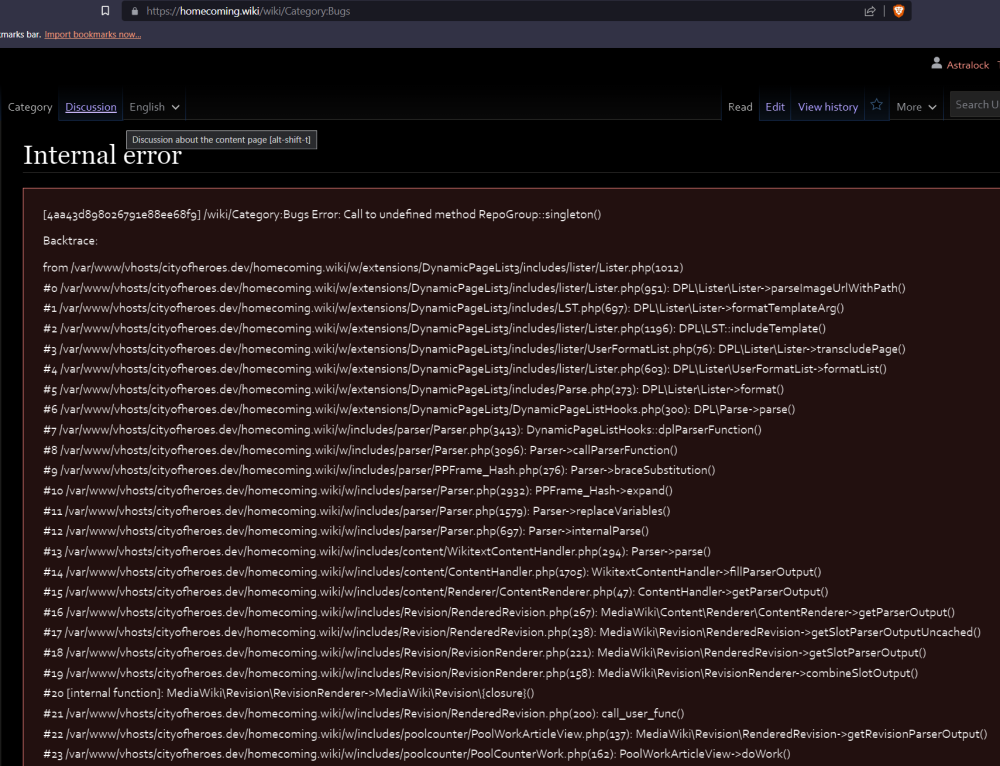Click backtrace line #22 getRevisionParserOutput()
Image resolution: width=1000 pixels, height=766 pixels.
pyautogui.click(x=515, y=734)
